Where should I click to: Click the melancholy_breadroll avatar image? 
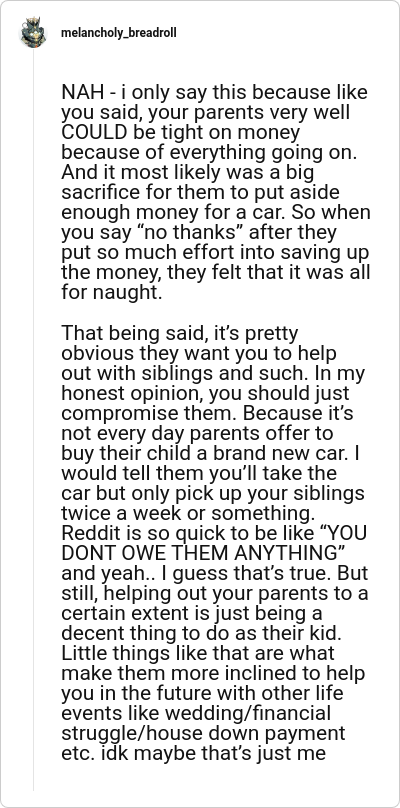click(x=33, y=32)
